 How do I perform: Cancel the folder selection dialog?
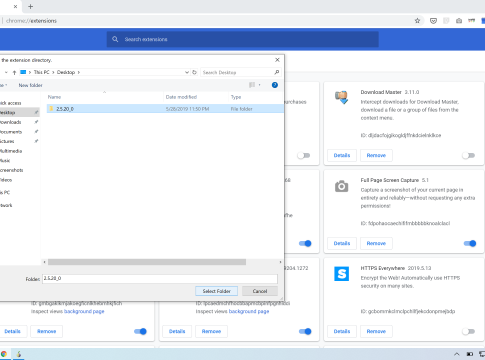click(260, 291)
